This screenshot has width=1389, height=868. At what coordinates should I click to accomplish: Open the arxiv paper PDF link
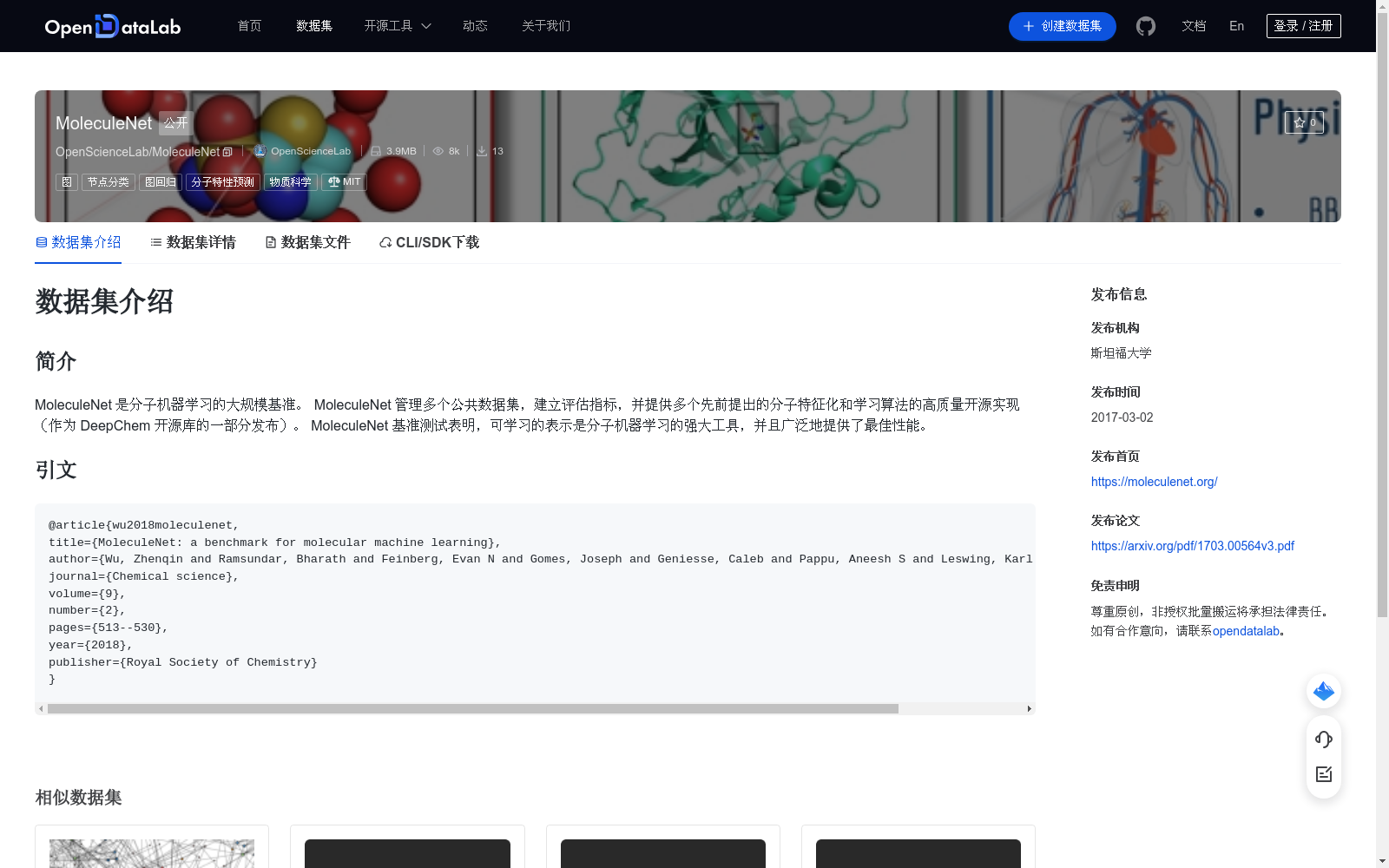point(1193,546)
